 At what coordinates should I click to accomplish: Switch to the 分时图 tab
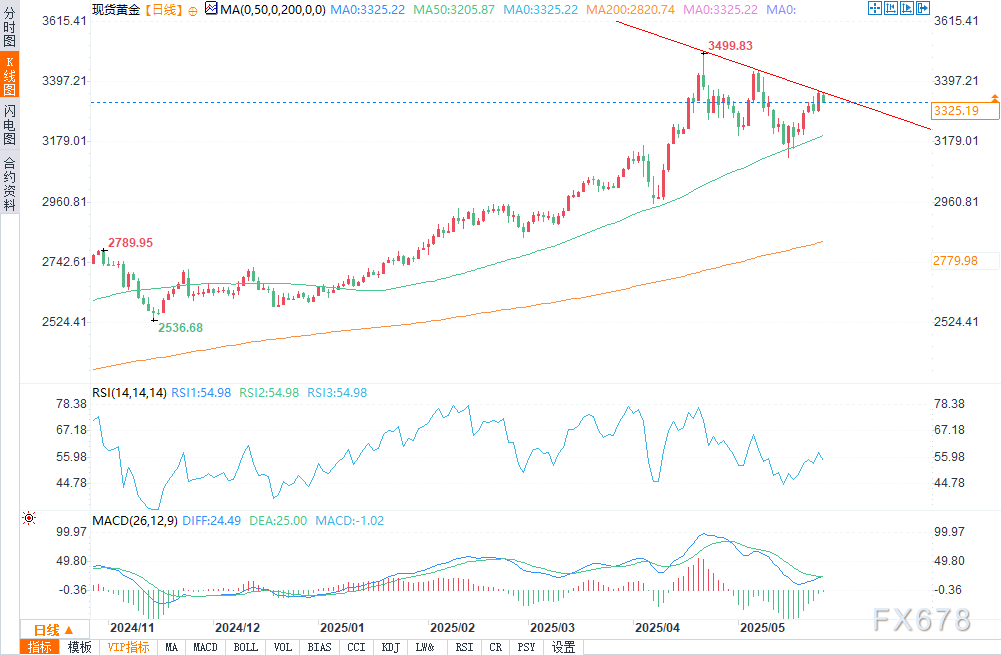pyautogui.click(x=9, y=24)
